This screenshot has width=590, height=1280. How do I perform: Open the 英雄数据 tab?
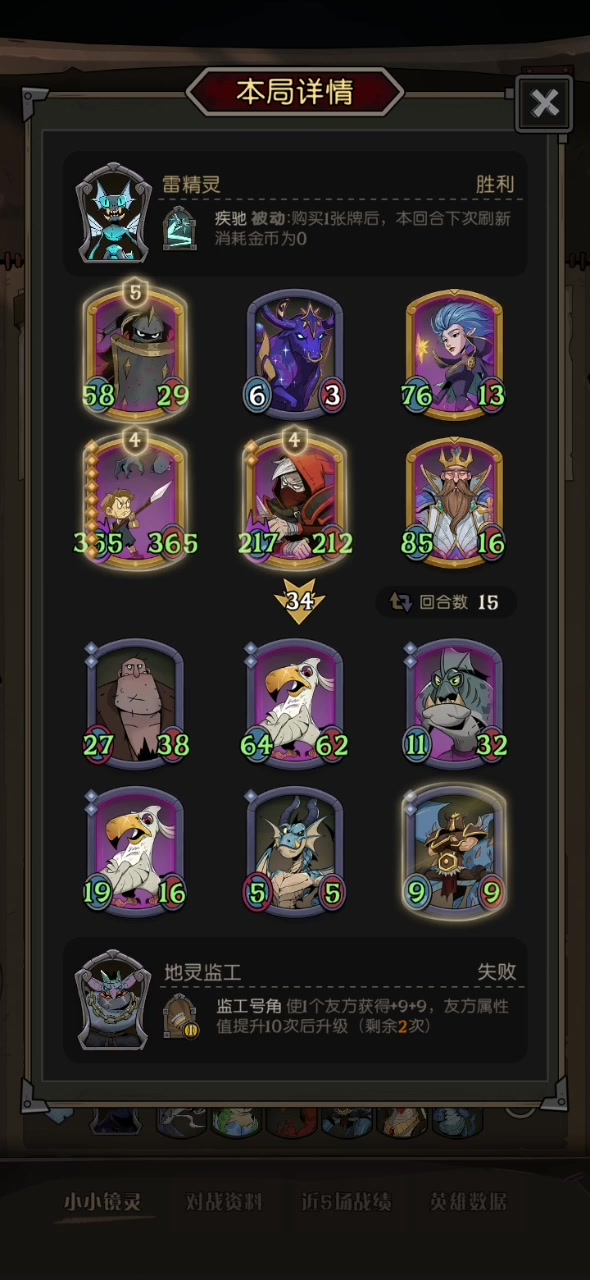pos(468,1202)
